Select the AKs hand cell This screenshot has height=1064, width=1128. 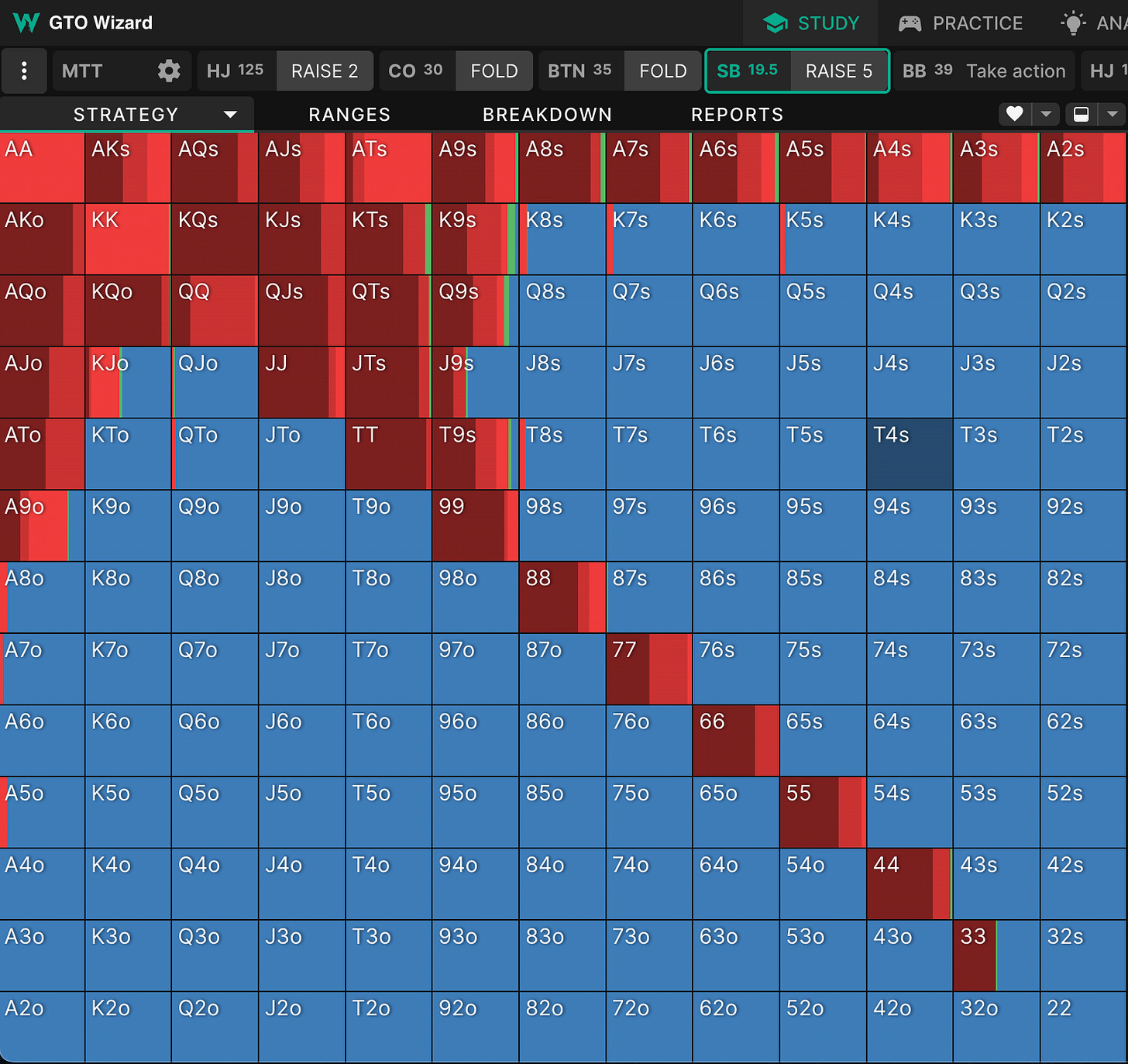click(x=128, y=167)
